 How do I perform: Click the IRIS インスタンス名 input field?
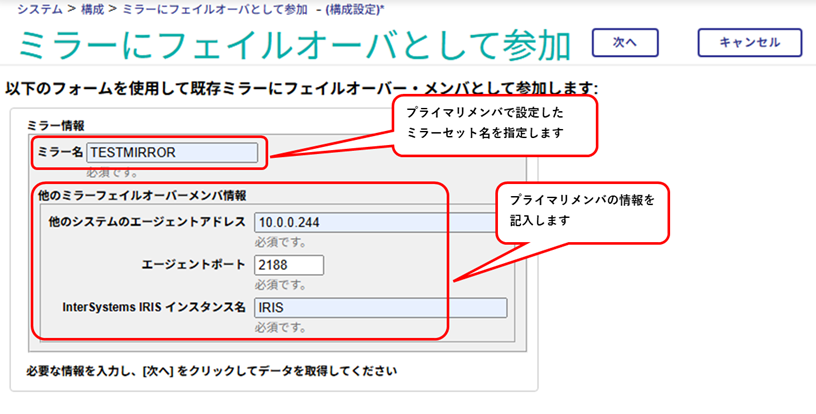coord(380,308)
